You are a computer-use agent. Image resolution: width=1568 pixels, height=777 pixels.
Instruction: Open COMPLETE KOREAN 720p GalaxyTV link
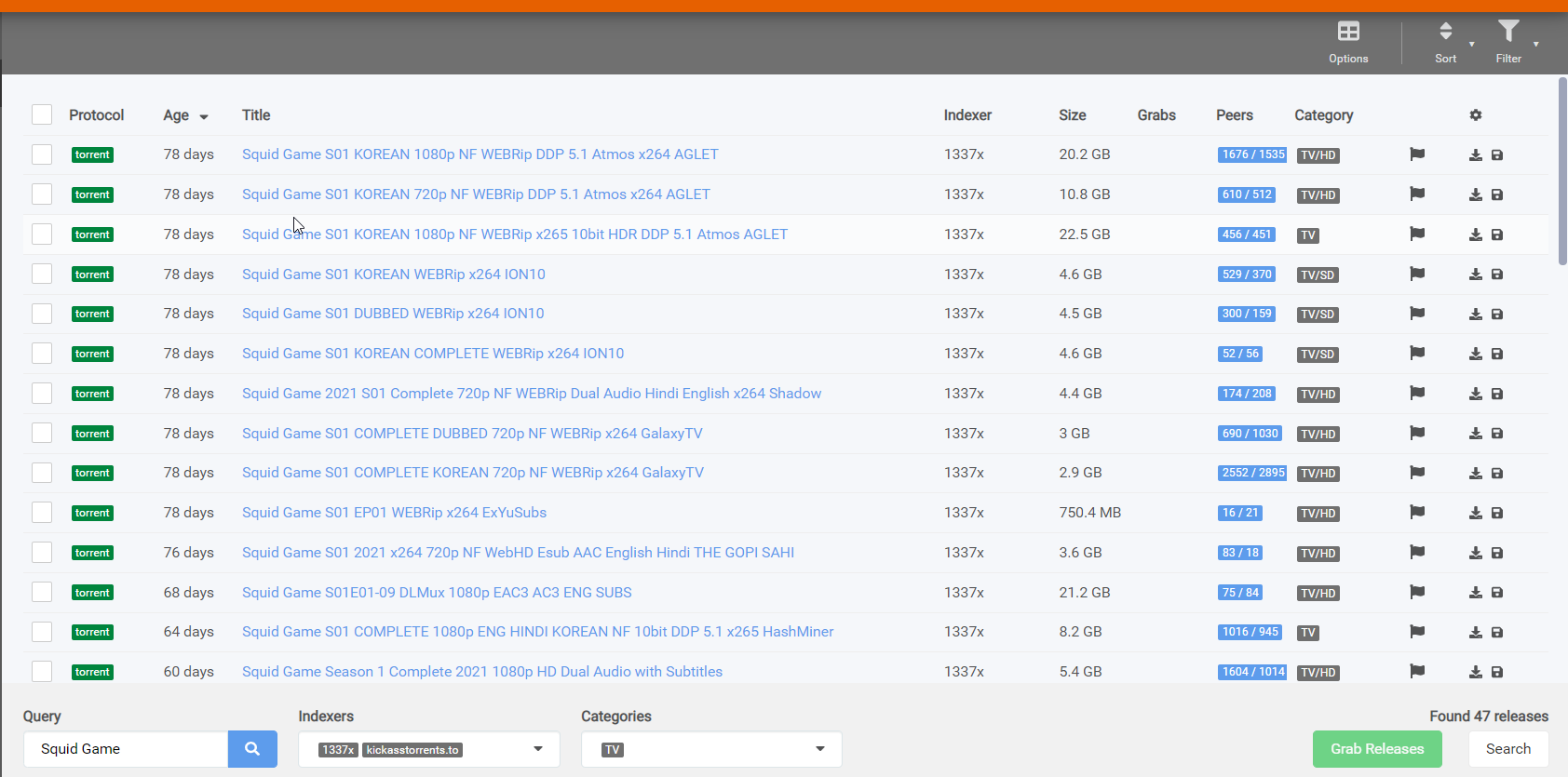(473, 473)
